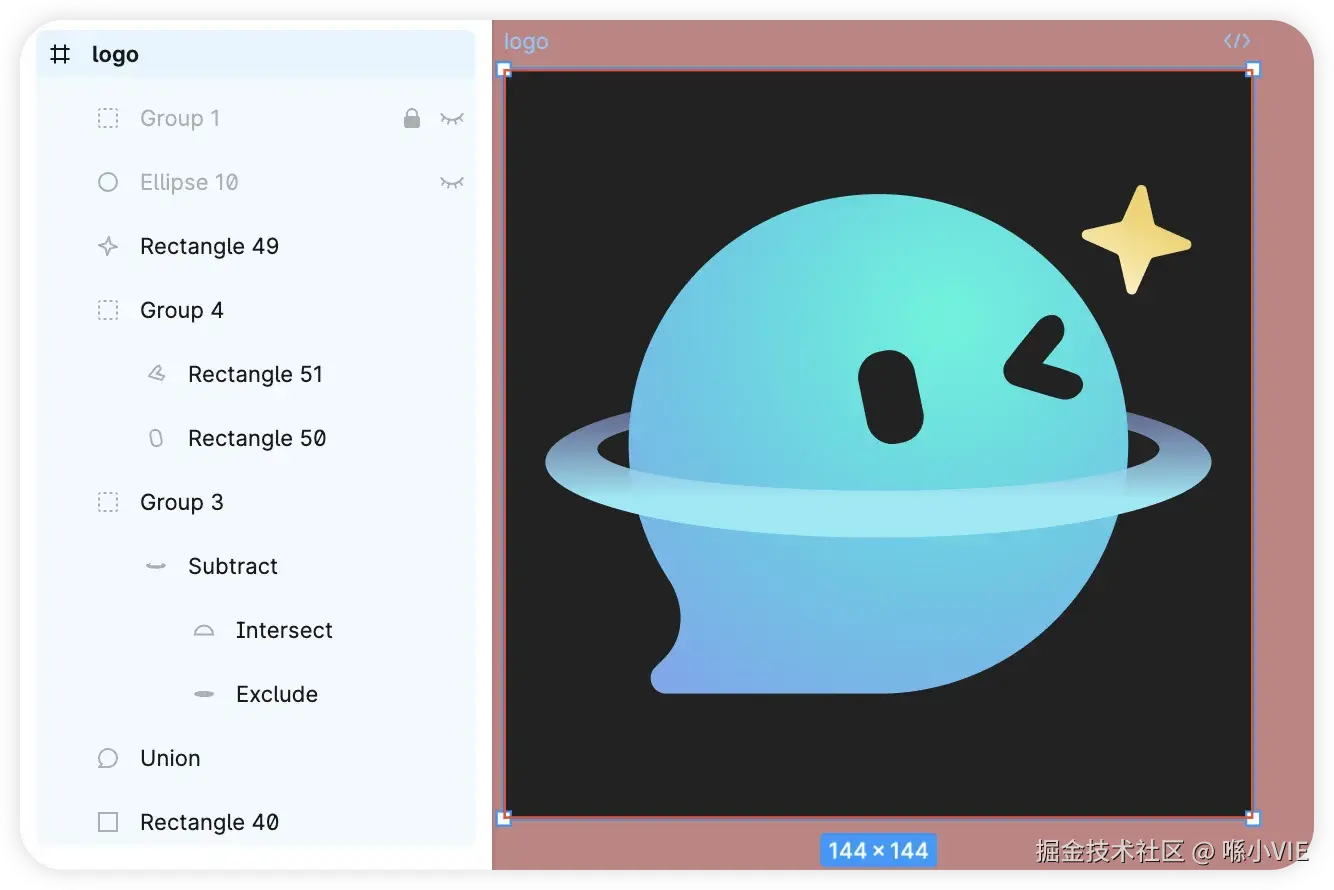The image size is (1334, 890).
Task: Select the logo frame layer row
Action: tap(256, 54)
